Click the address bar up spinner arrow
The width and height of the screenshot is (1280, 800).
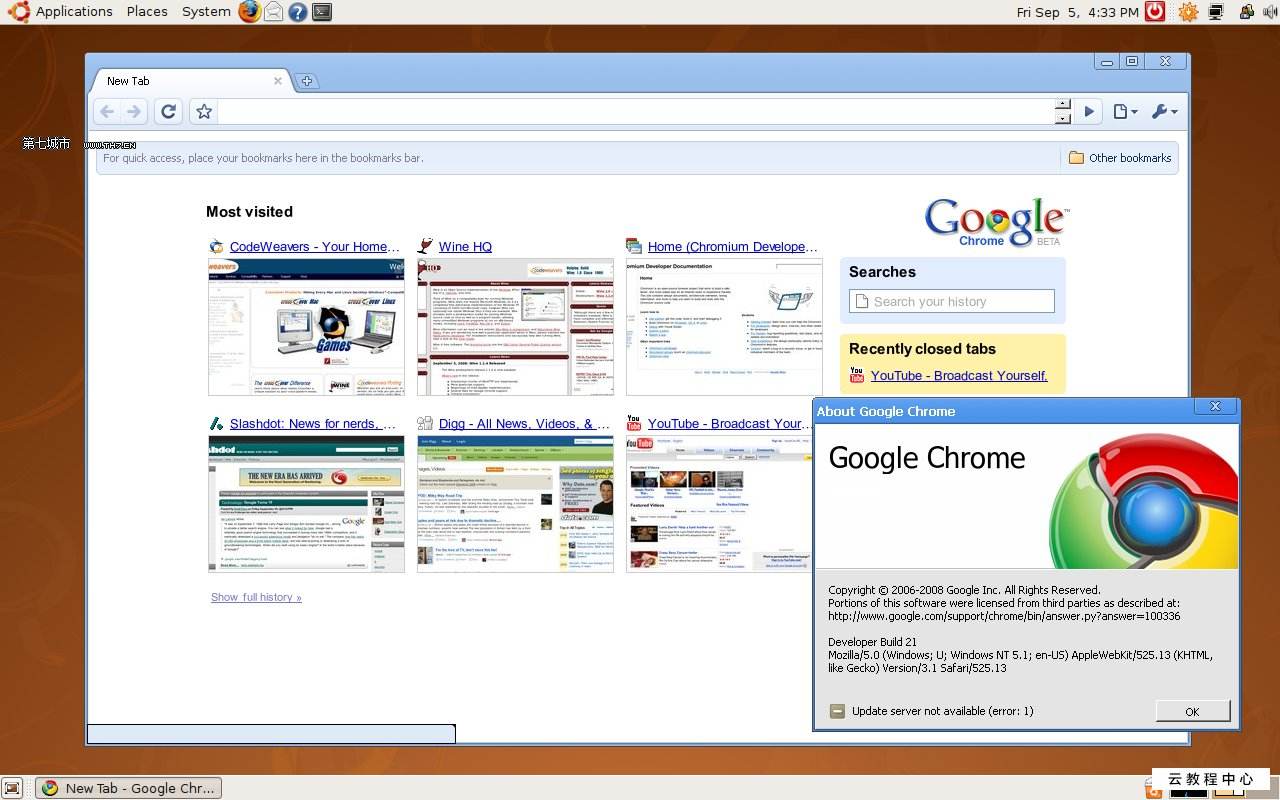[x=1063, y=105]
